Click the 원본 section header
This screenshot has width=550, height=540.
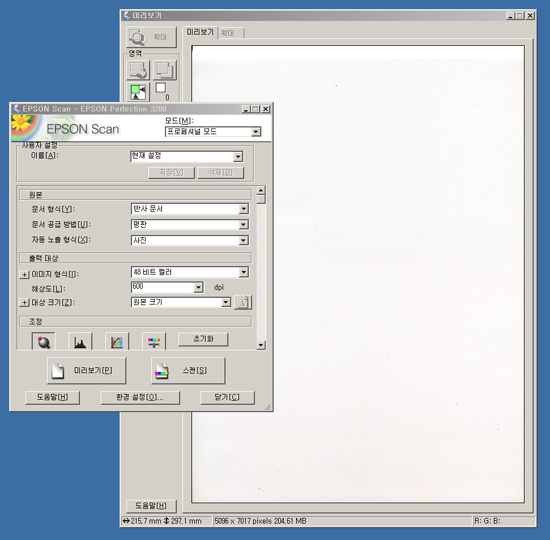click(x=135, y=195)
